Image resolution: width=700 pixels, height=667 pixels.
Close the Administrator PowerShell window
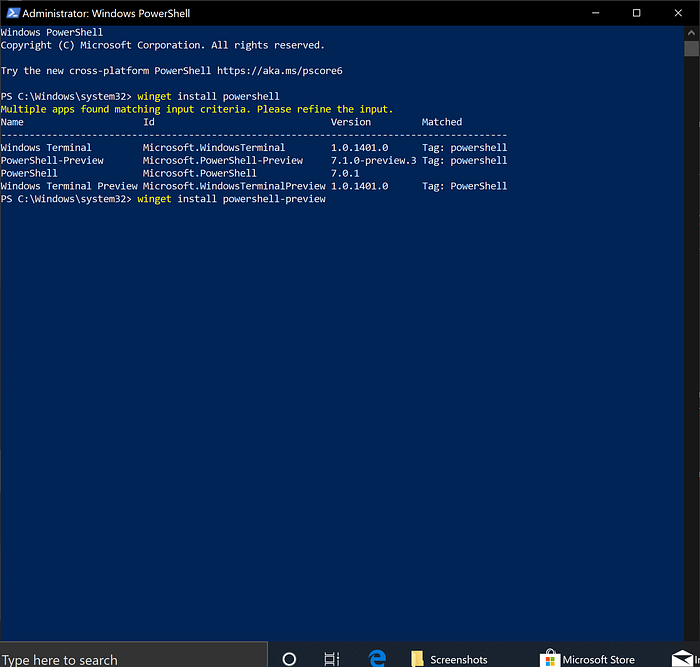(678, 13)
